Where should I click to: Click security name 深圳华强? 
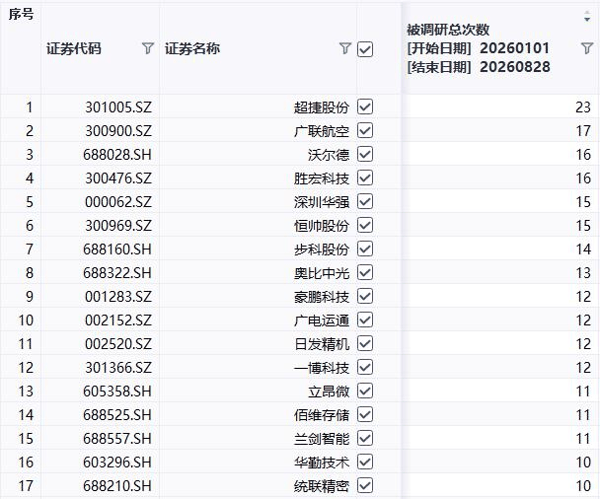tap(321, 202)
